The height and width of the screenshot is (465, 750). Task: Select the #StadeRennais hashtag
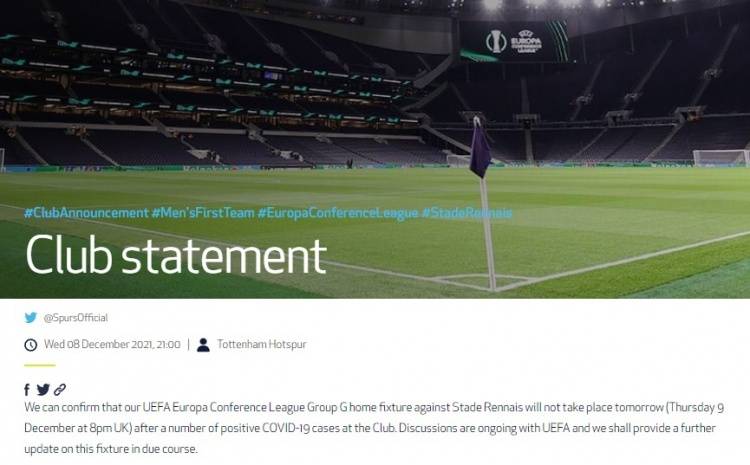[x=467, y=213]
